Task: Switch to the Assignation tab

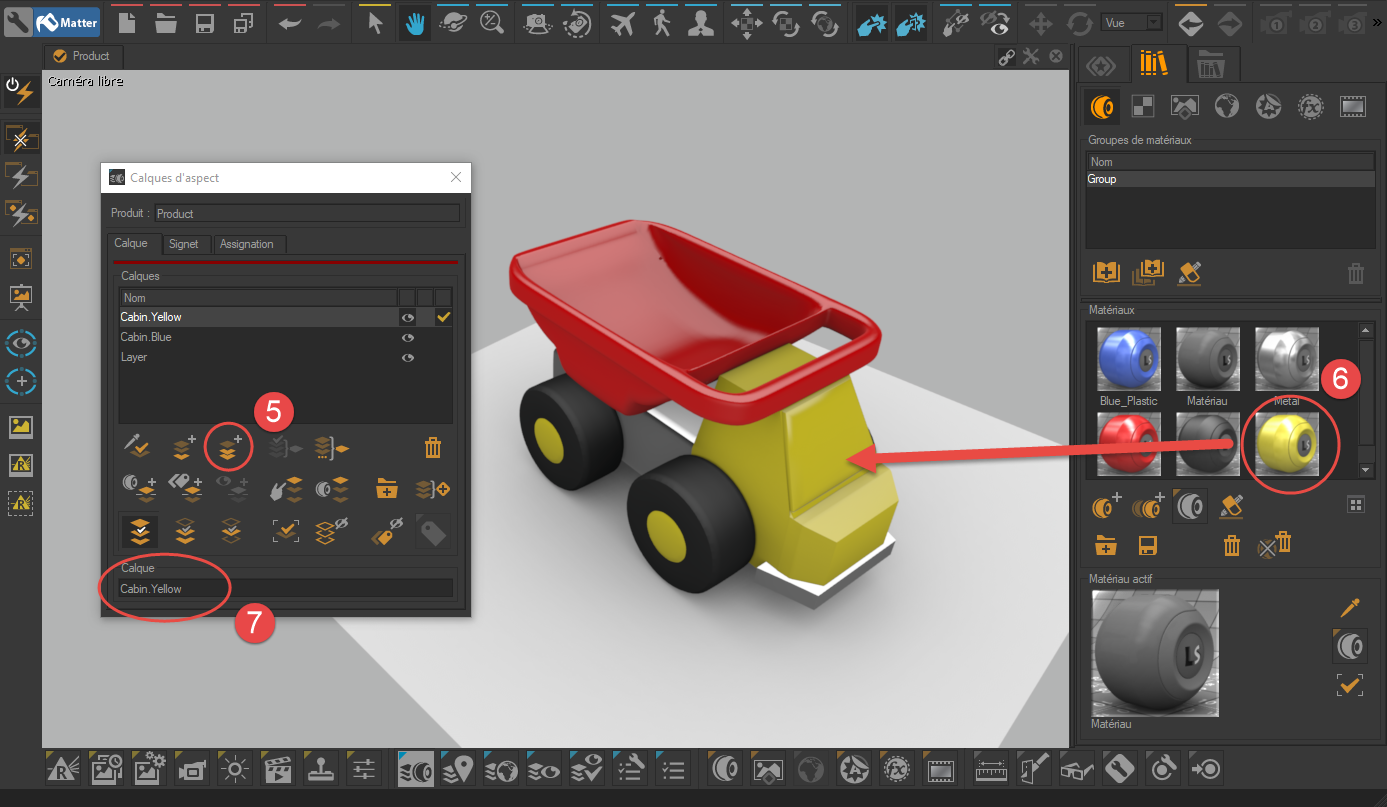Action: tap(248, 244)
